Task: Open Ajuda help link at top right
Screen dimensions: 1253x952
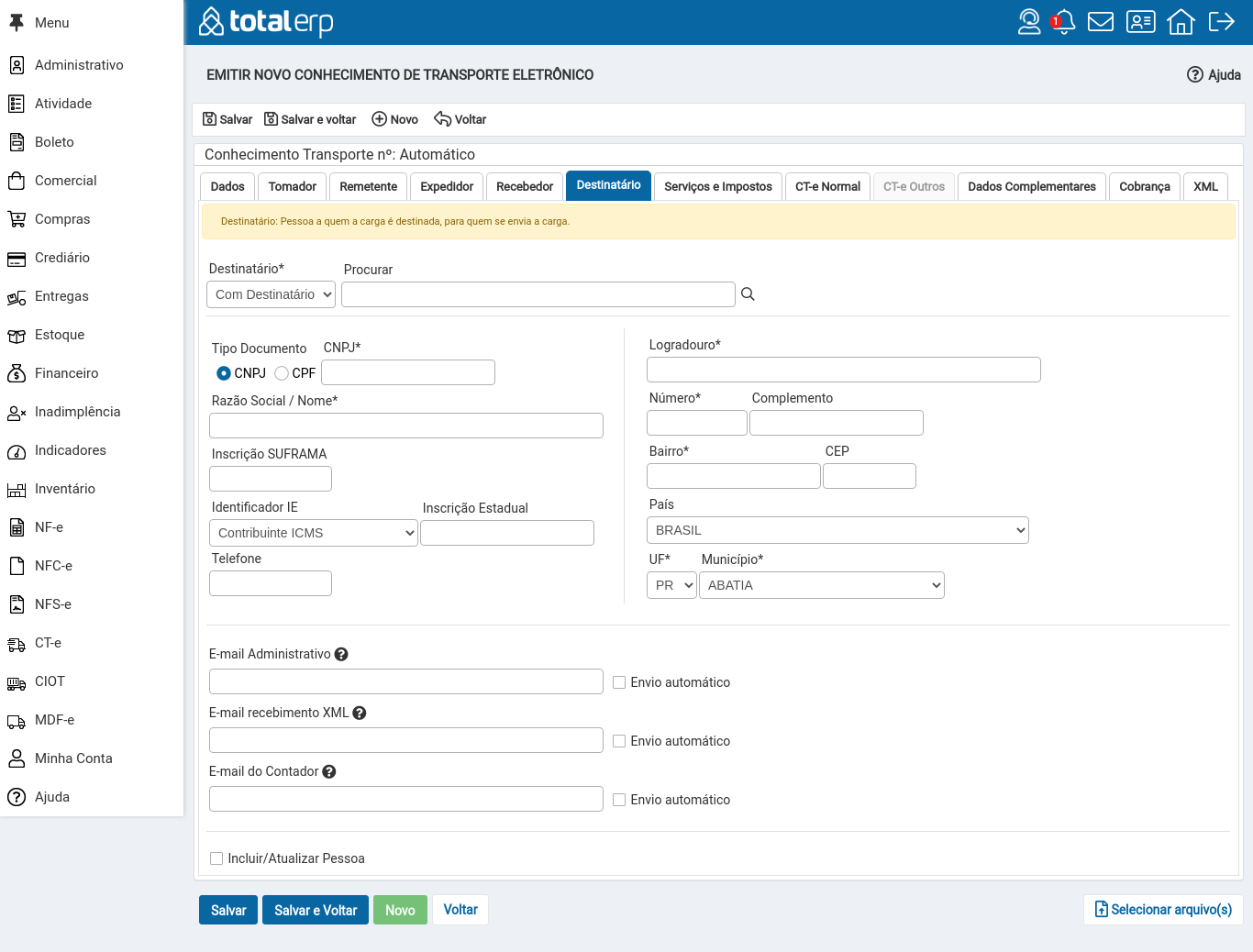Action: (1214, 75)
